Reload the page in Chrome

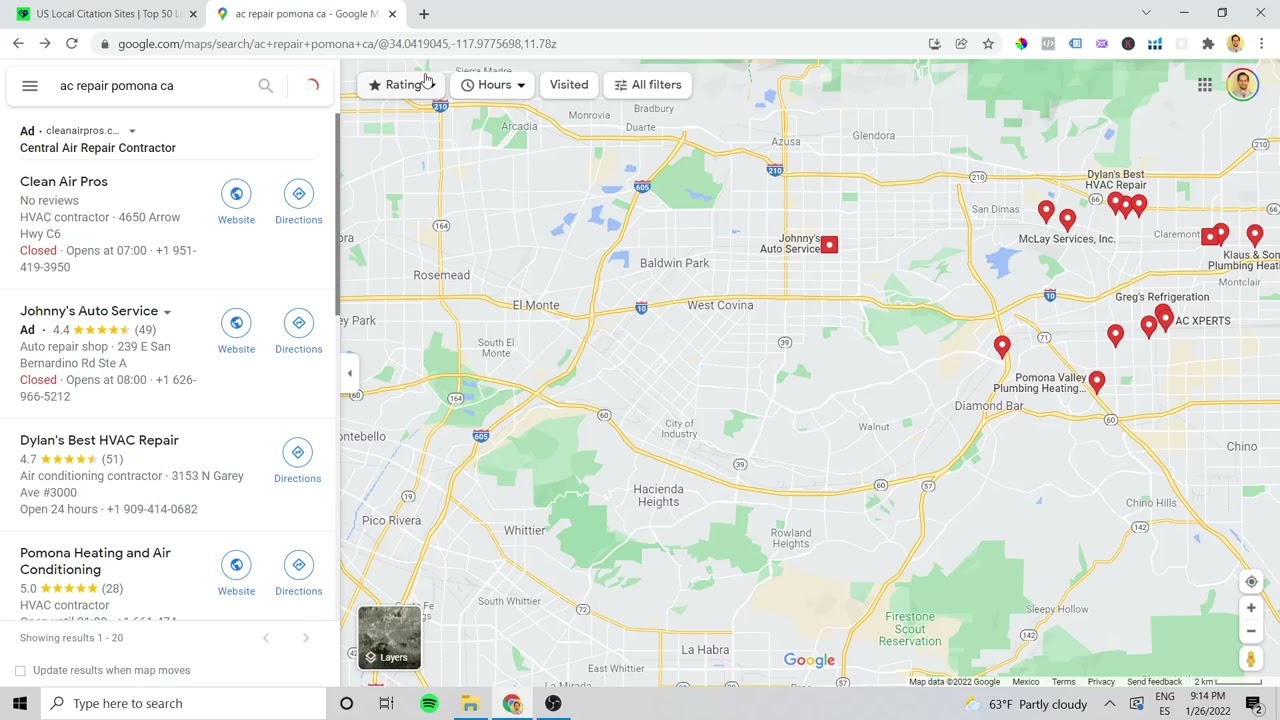point(72,44)
